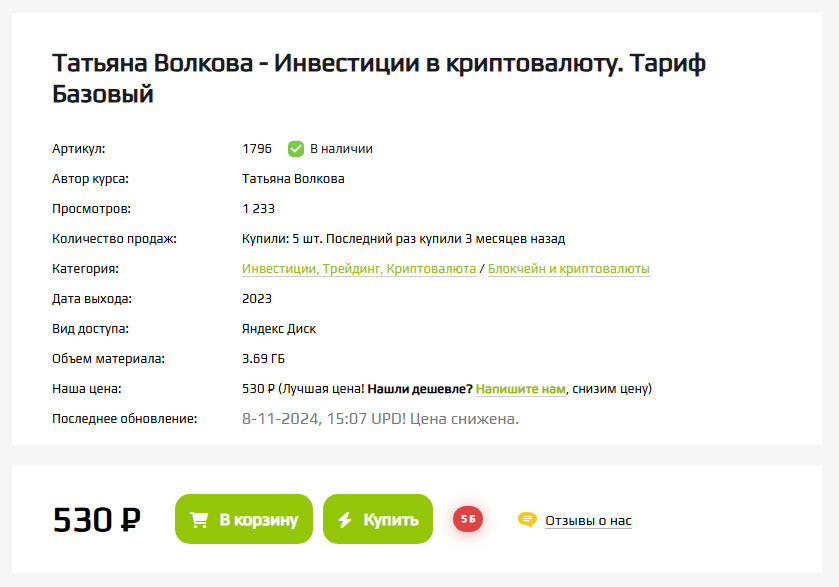Screen dimensions: 839x587
Task: Open 'Отзывы о нас' reviews link
Action: (x=588, y=520)
